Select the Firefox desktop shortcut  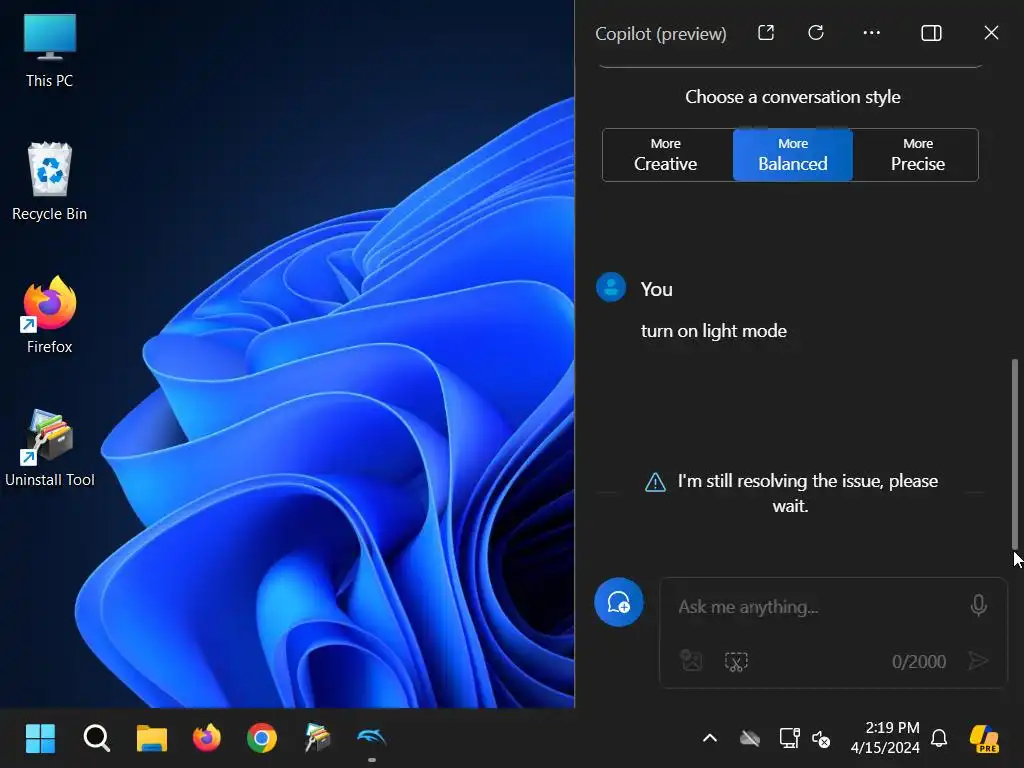coord(50,315)
